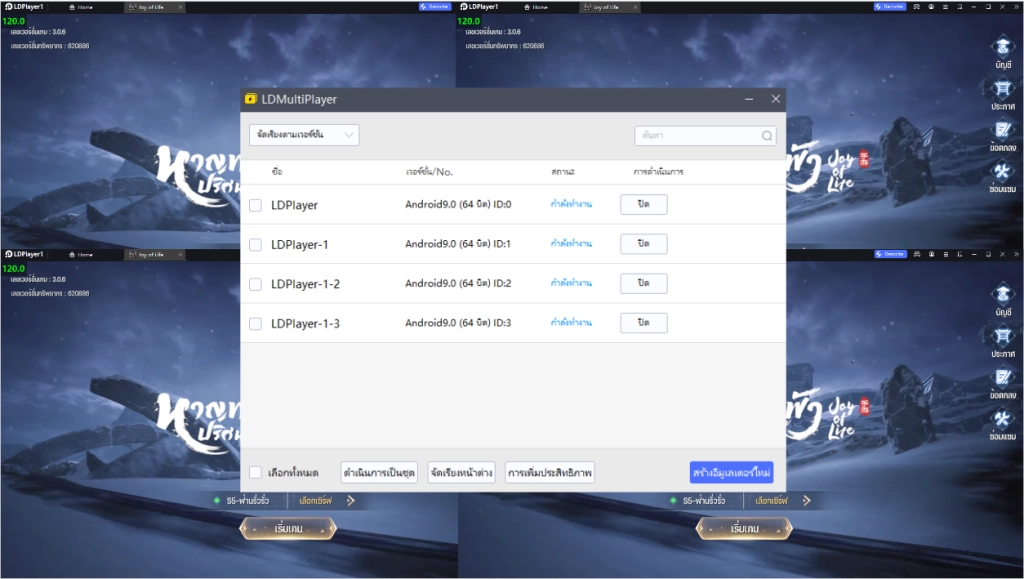Click กำลังทำงาน status for LDPlayer-1-3

click(x=571, y=322)
